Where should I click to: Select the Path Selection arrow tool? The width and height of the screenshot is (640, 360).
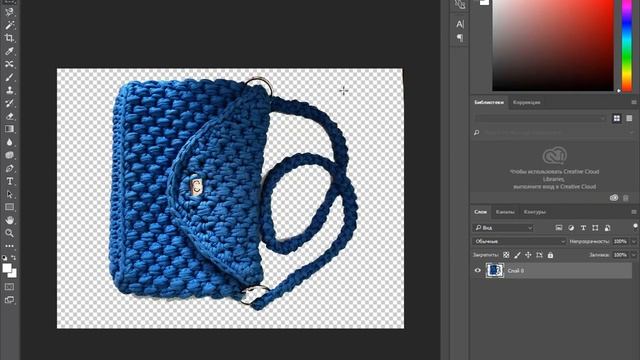[x=9, y=194]
